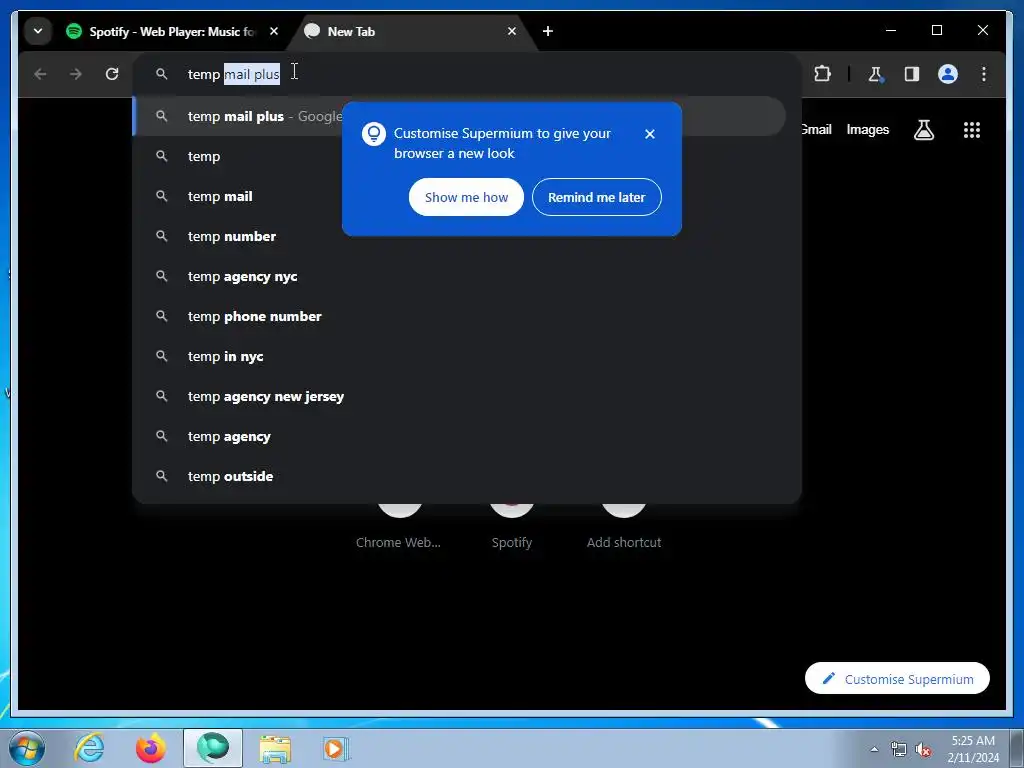The image size is (1024, 768).
Task: Select the plain 'temp' suggestion
Action: coord(459,157)
